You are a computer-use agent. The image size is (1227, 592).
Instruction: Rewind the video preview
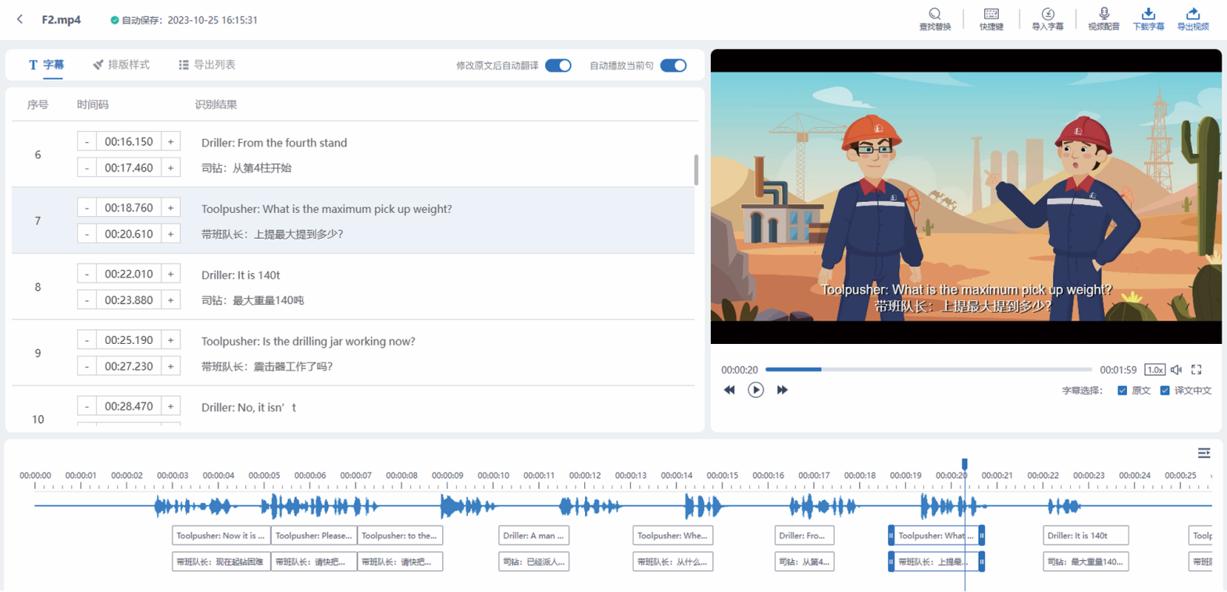[729, 390]
